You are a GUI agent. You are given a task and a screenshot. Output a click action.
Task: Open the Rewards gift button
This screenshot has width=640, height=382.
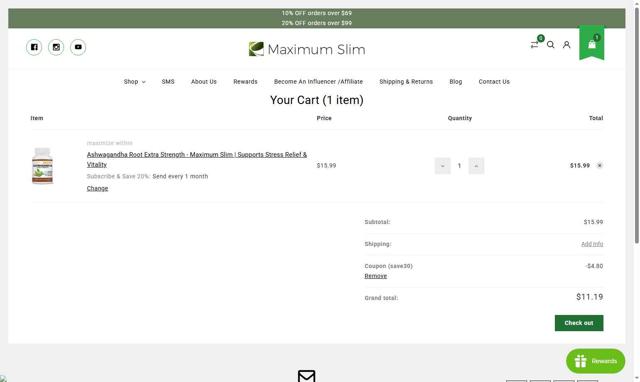coord(596,361)
